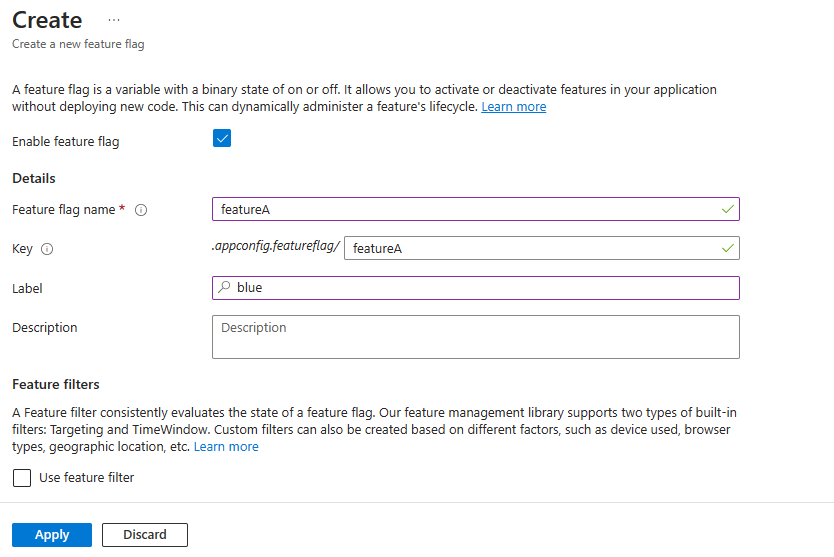Click the green validation checkmark in Key field
The image size is (834, 557).
(x=727, y=248)
